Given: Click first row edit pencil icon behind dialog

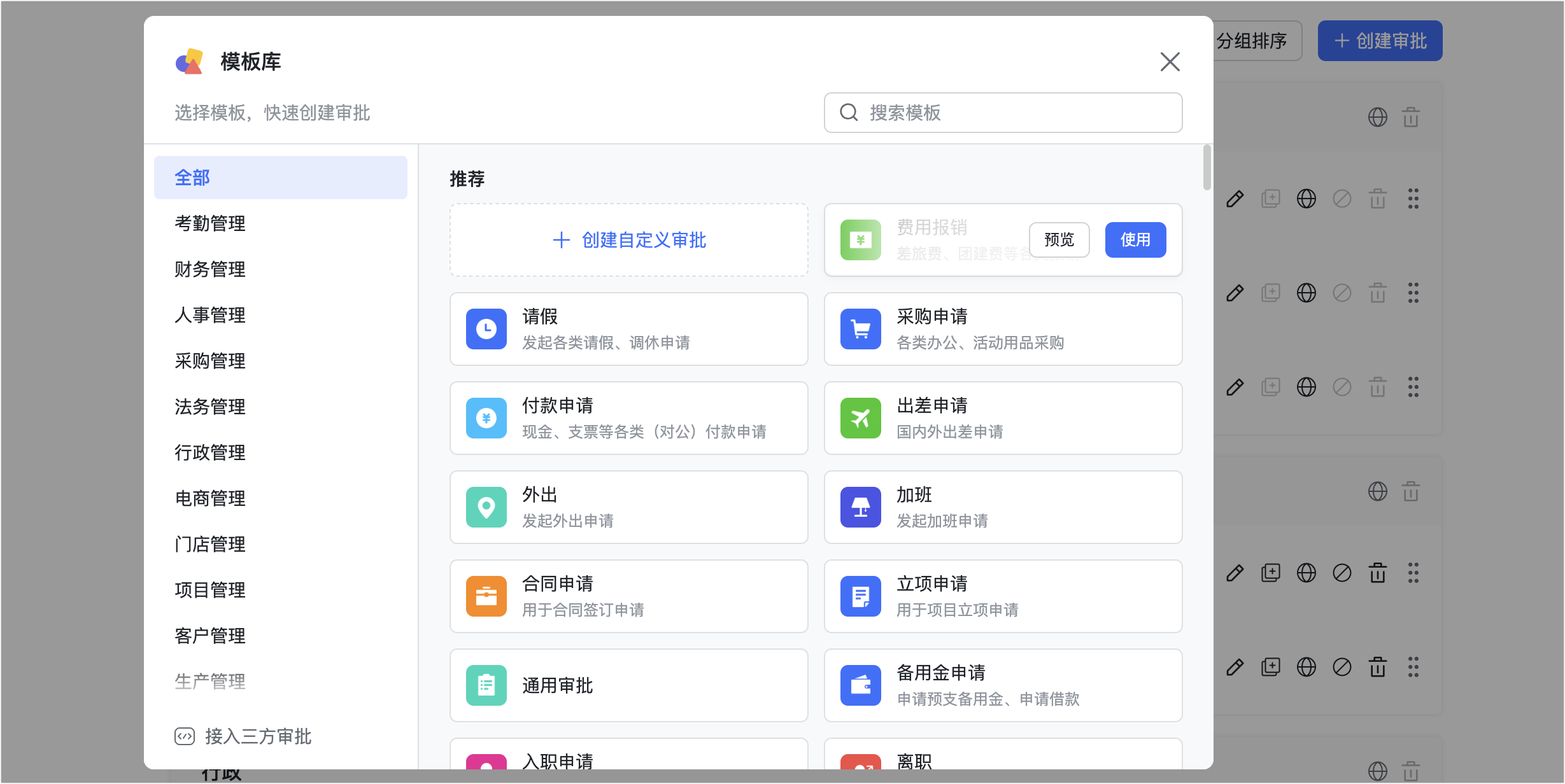Looking at the screenshot, I should point(1235,199).
